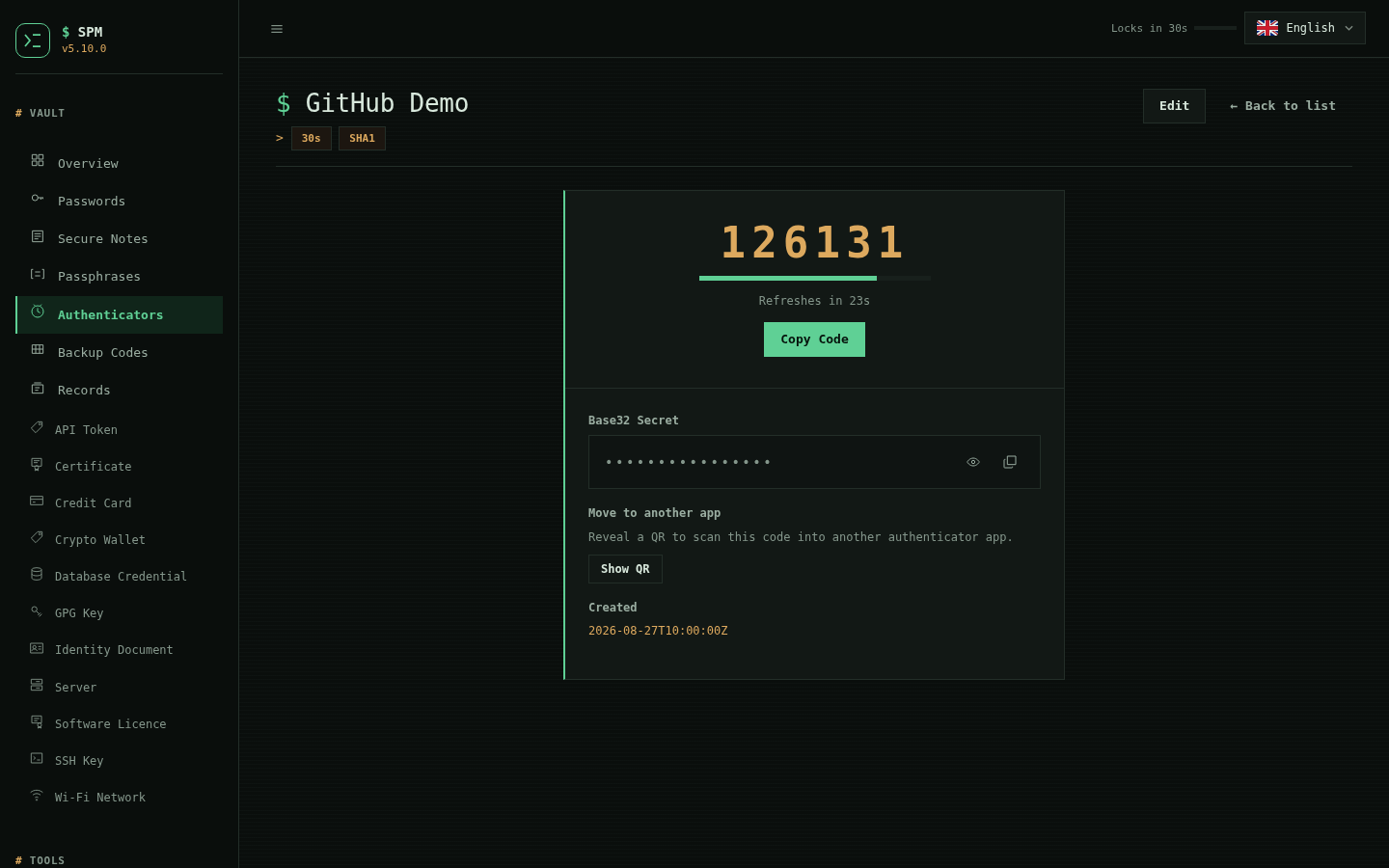The image size is (1389, 868).
Task: Open Crypto Wallet in the sidebar
Action: (120, 538)
